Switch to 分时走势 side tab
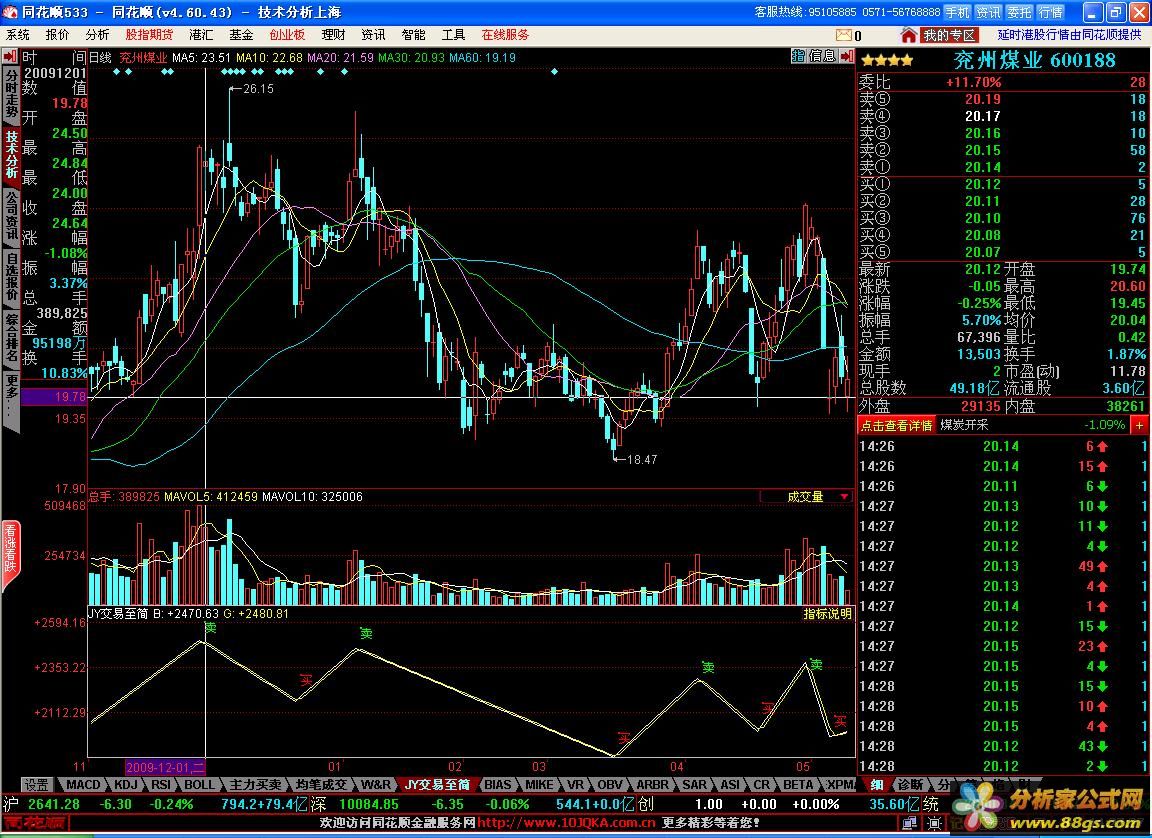This screenshot has height=838, width=1152. [10, 93]
